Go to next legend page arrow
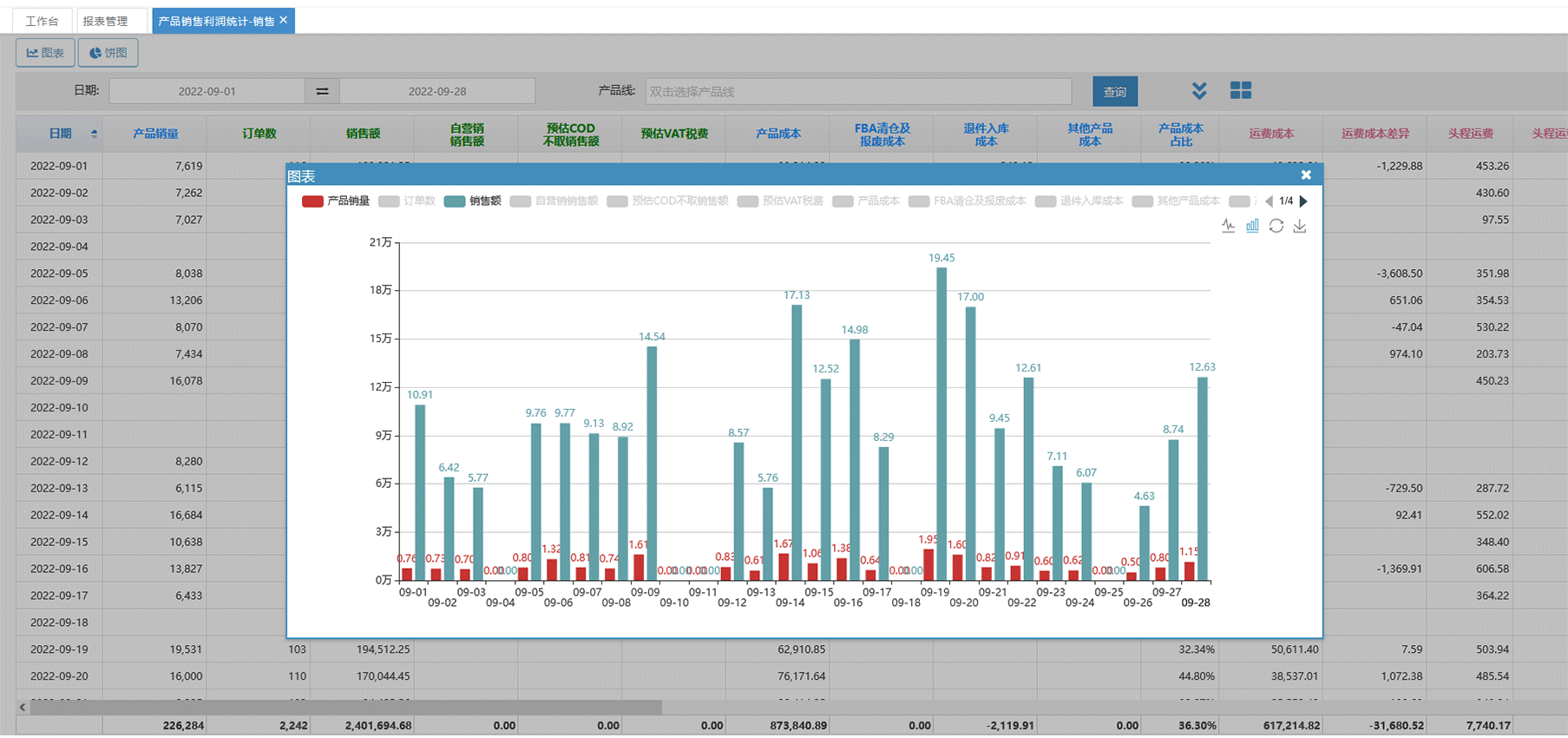Image resolution: width=1568 pixels, height=738 pixels. tap(1303, 201)
